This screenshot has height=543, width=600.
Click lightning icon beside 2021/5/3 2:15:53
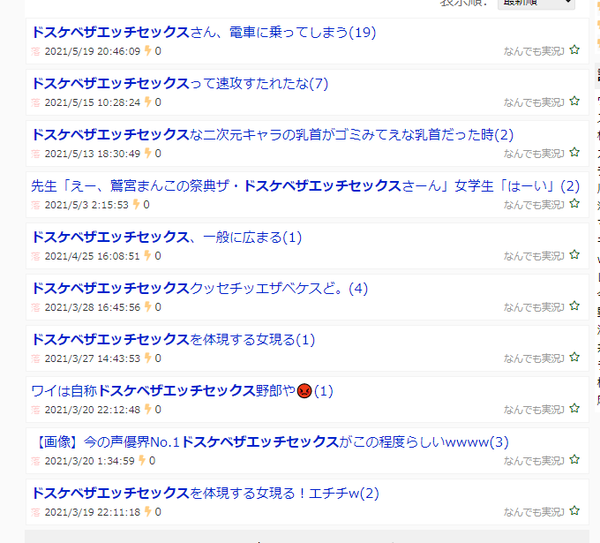click(136, 205)
